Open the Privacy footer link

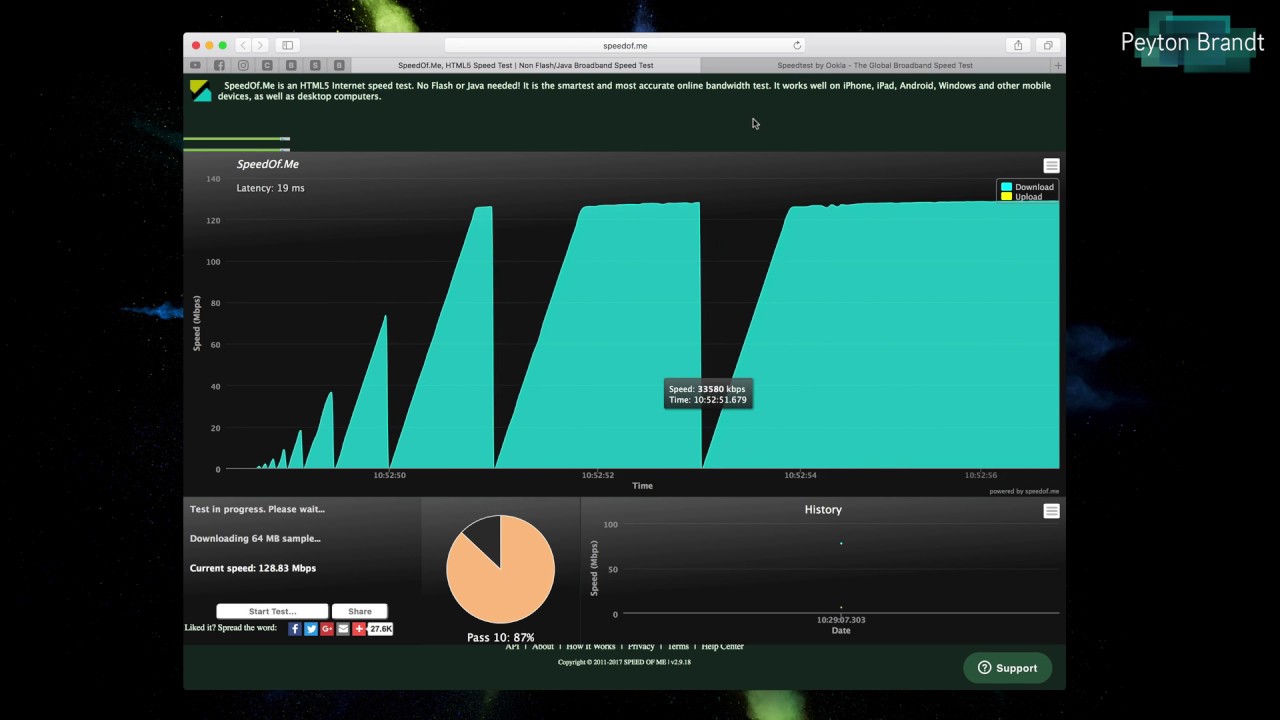[641, 647]
